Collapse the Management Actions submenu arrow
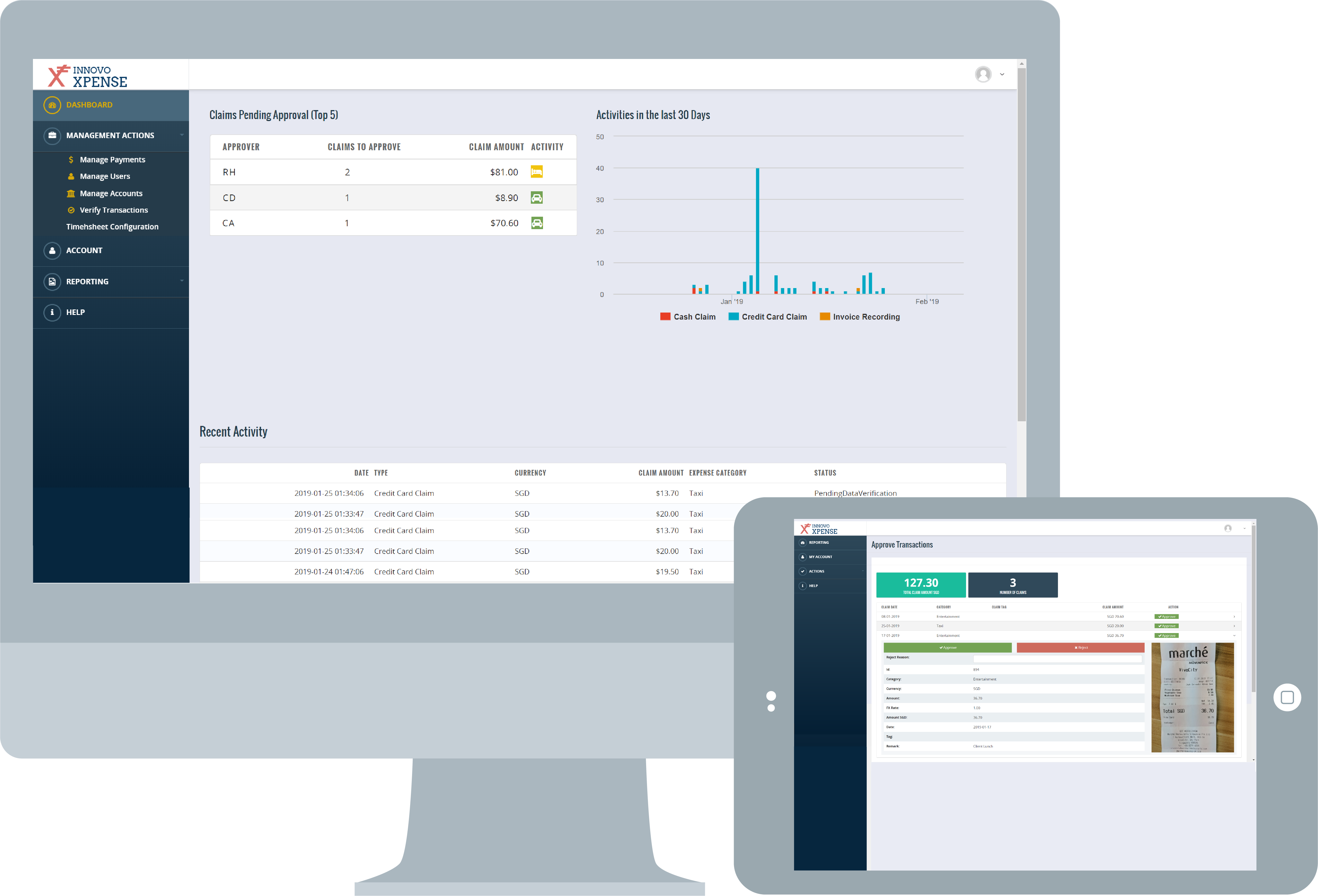 tap(181, 135)
